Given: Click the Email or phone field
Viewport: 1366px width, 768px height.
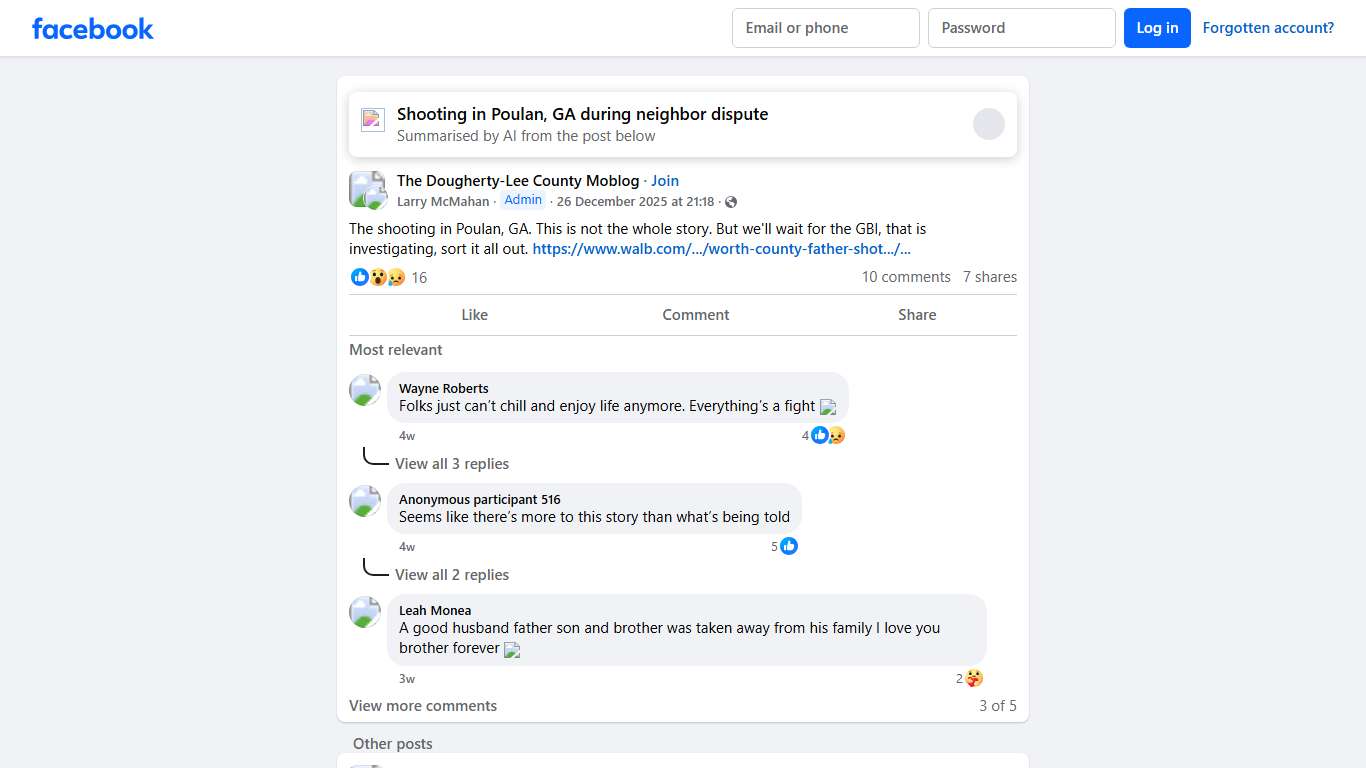Looking at the screenshot, I should 825,28.
